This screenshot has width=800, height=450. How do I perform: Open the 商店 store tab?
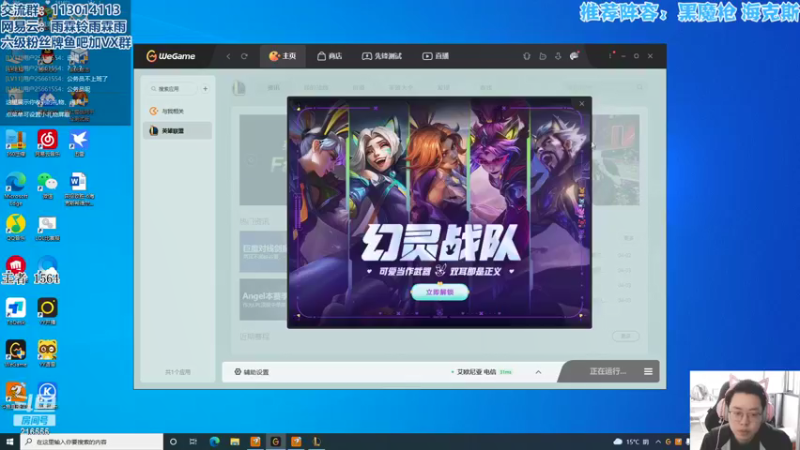pos(330,56)
